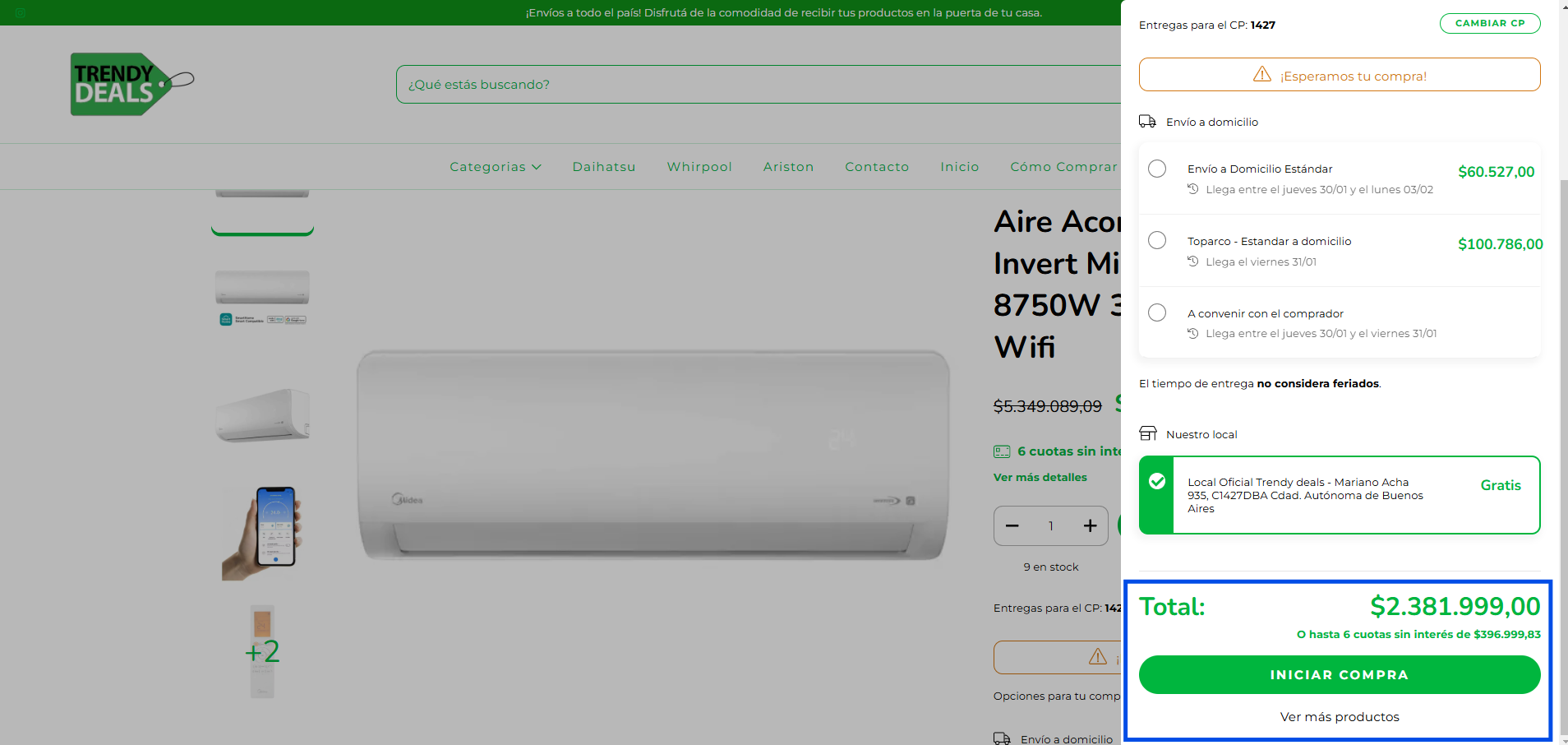Select the Local Oficial Trendy deals pickup option
Screen dimensions: 1568x745
coord(1340,495)
